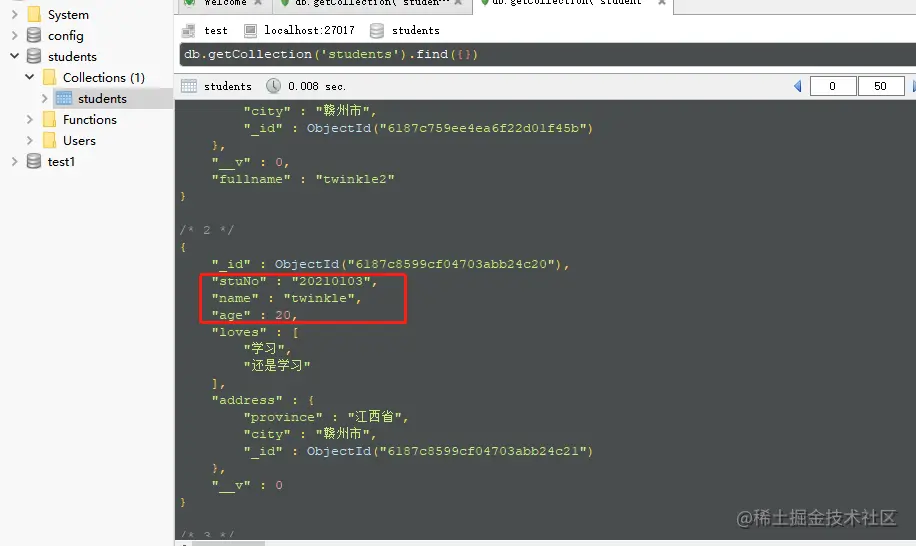The height and width of the screenshot is (546, 916).
Task: Select the students collection table icon in tree
Action: point(64,98)
